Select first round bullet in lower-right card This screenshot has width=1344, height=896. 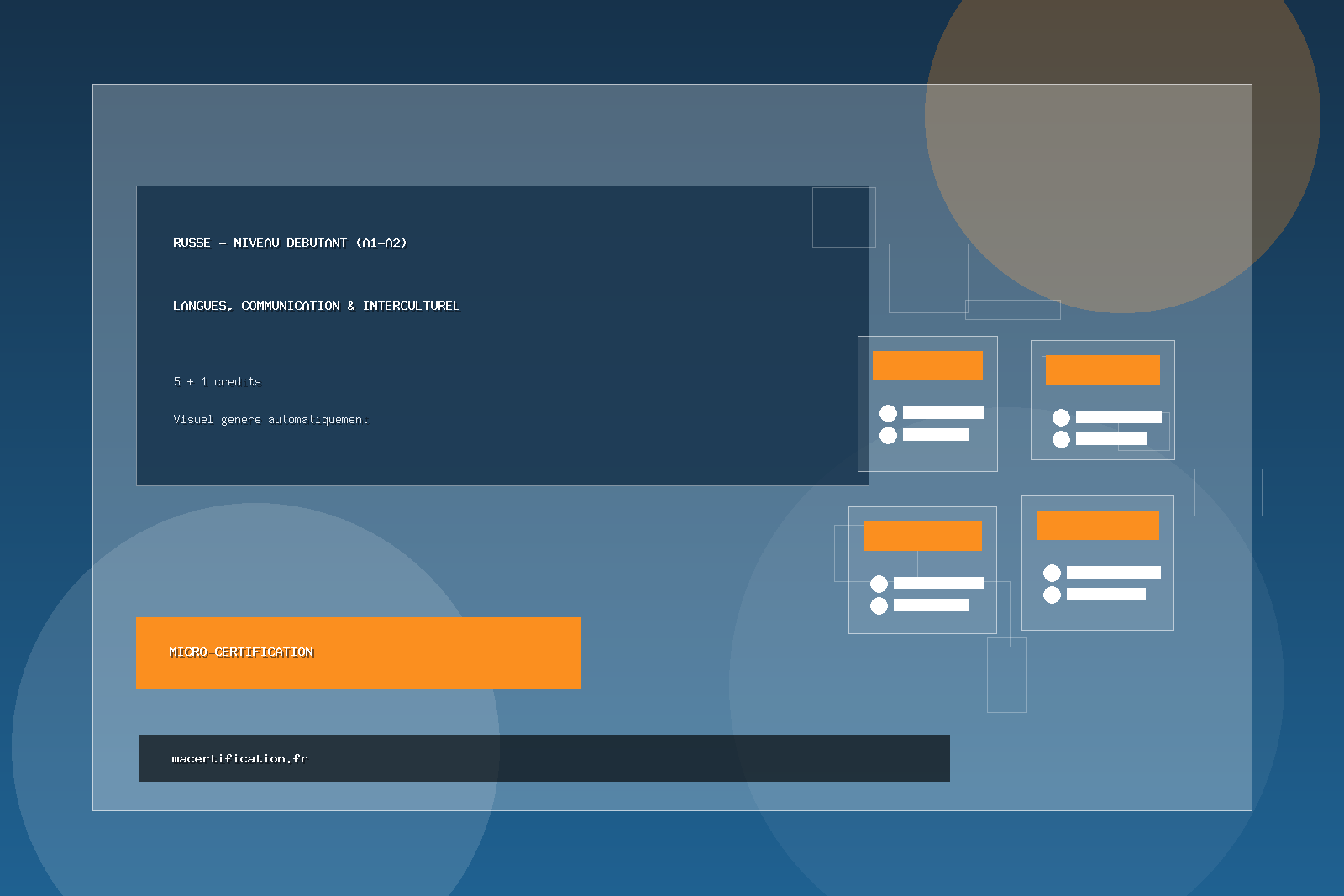tap(1052, 573)
